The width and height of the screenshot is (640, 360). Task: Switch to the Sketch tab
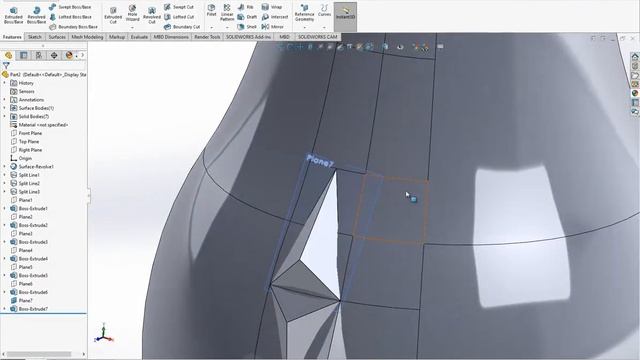click(x=35, y=37)
